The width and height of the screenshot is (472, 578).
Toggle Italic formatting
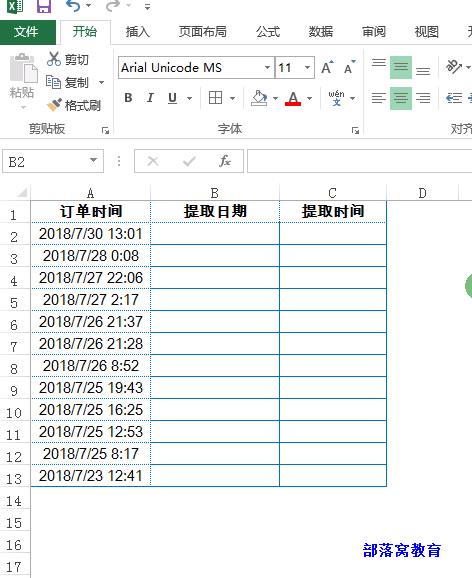pos(150,98)
